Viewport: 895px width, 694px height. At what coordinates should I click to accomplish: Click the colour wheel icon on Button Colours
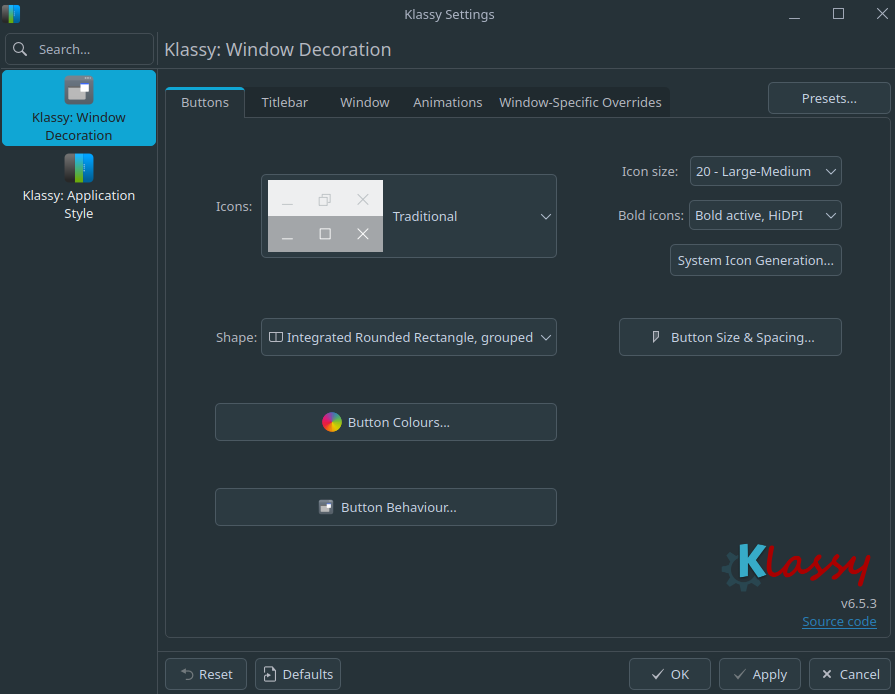332,422
